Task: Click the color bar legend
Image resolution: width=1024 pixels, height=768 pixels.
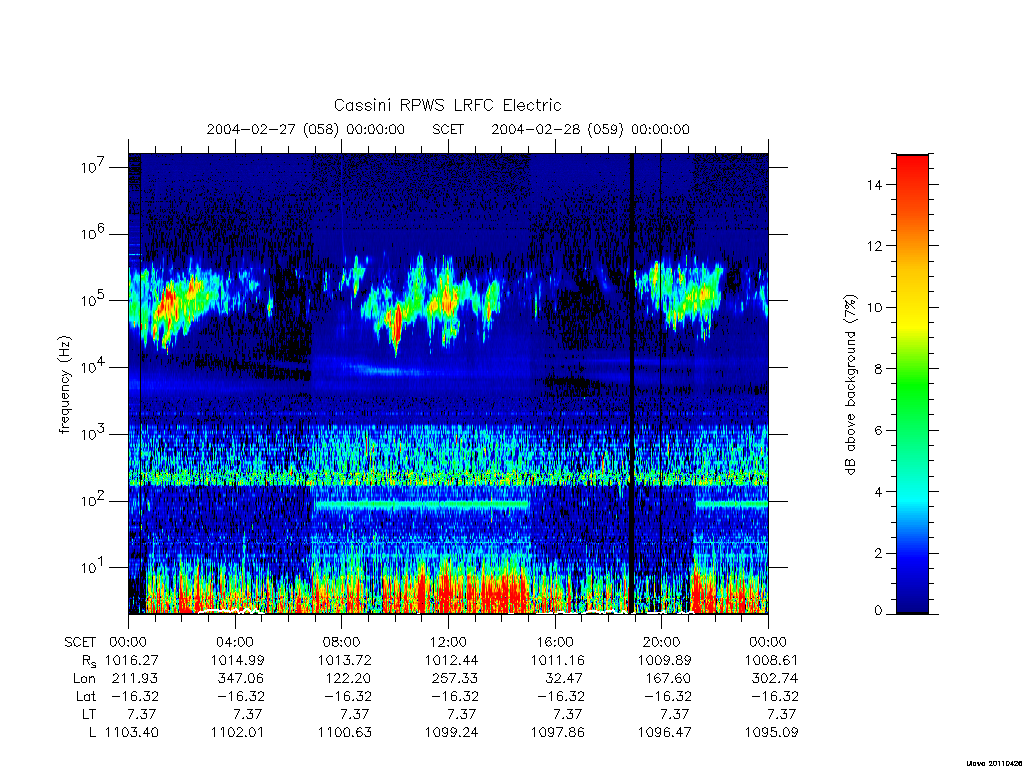Action: coord(912,384)
